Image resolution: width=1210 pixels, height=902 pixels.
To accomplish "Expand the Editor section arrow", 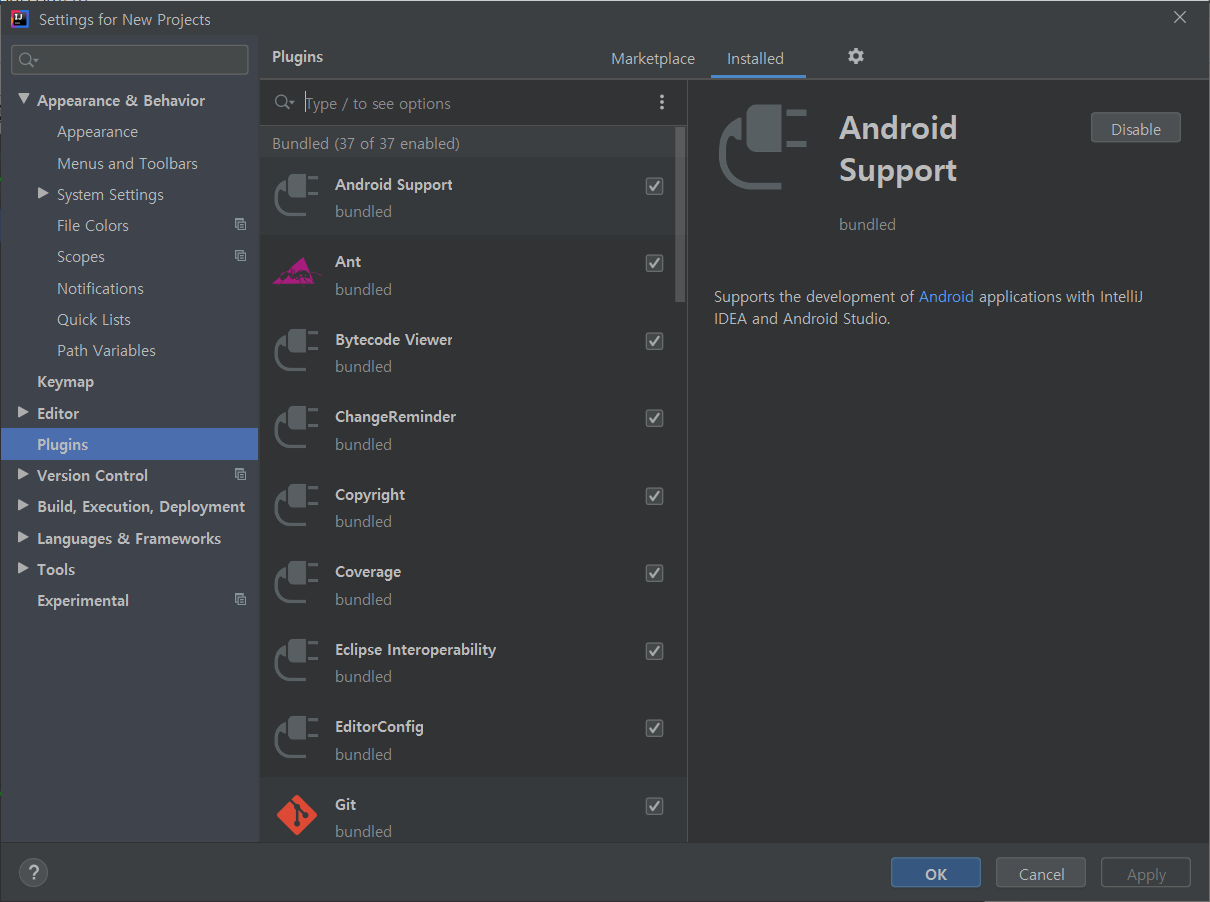I will tap(23, 412).
